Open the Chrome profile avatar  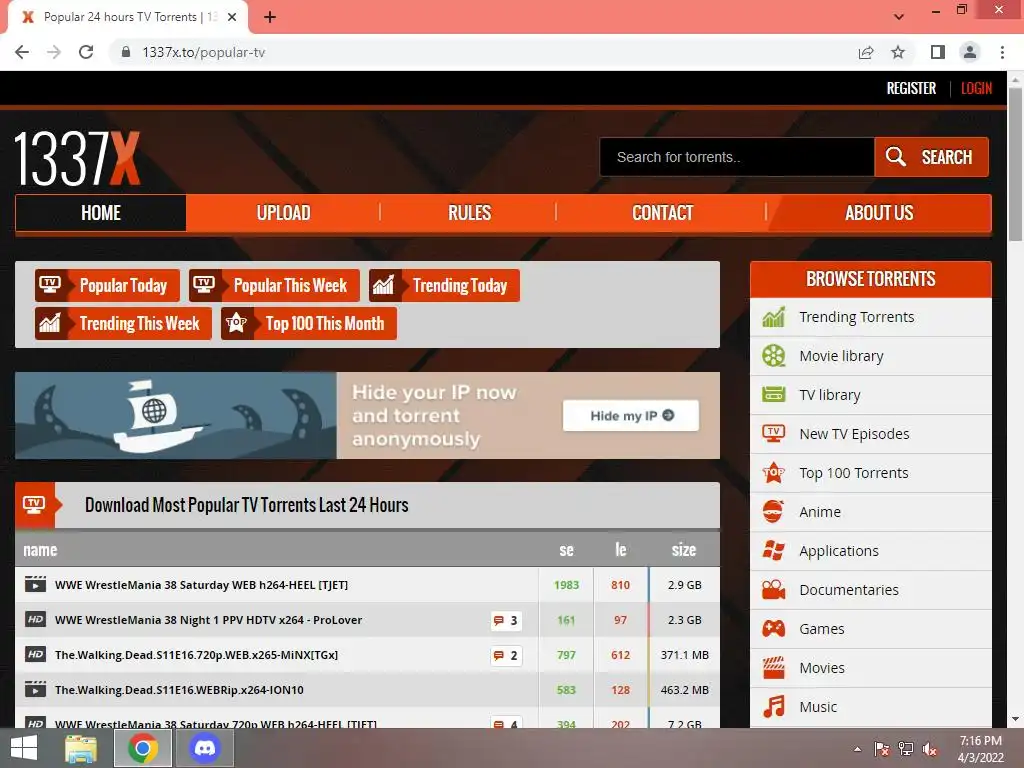pos(970,52)
